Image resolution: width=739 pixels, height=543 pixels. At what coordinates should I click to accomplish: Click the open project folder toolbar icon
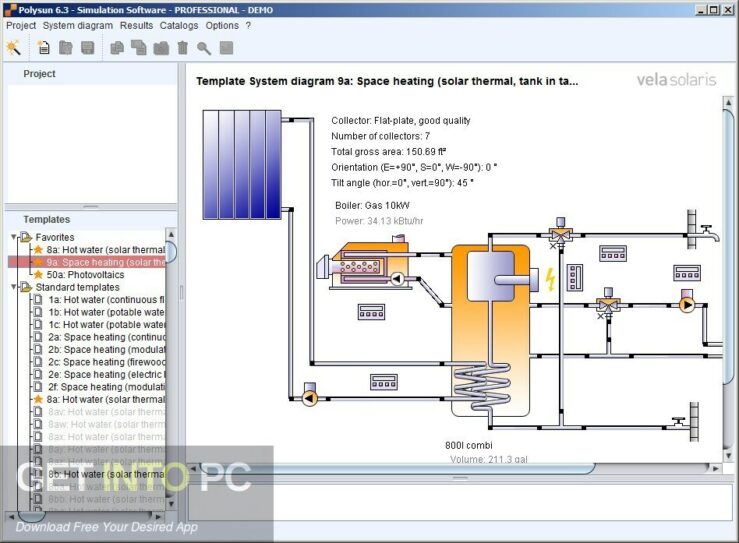pyautogui.click(x=66, y=48)
